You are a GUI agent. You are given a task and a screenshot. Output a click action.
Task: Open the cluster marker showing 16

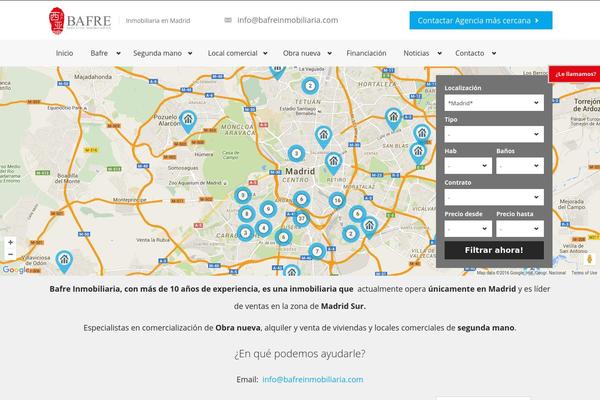pos(337,200)
